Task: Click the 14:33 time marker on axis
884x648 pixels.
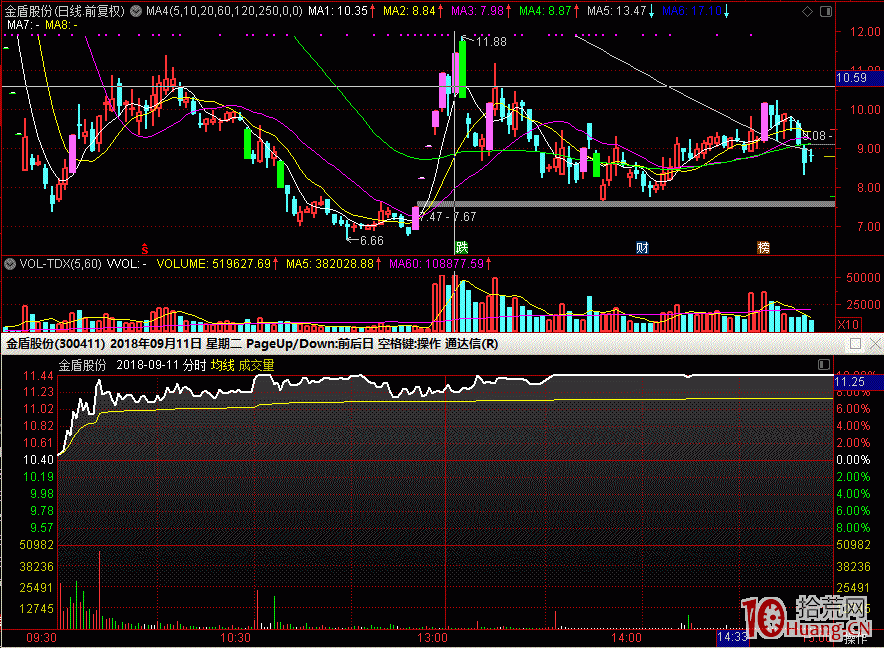Action: click(732, 636)
